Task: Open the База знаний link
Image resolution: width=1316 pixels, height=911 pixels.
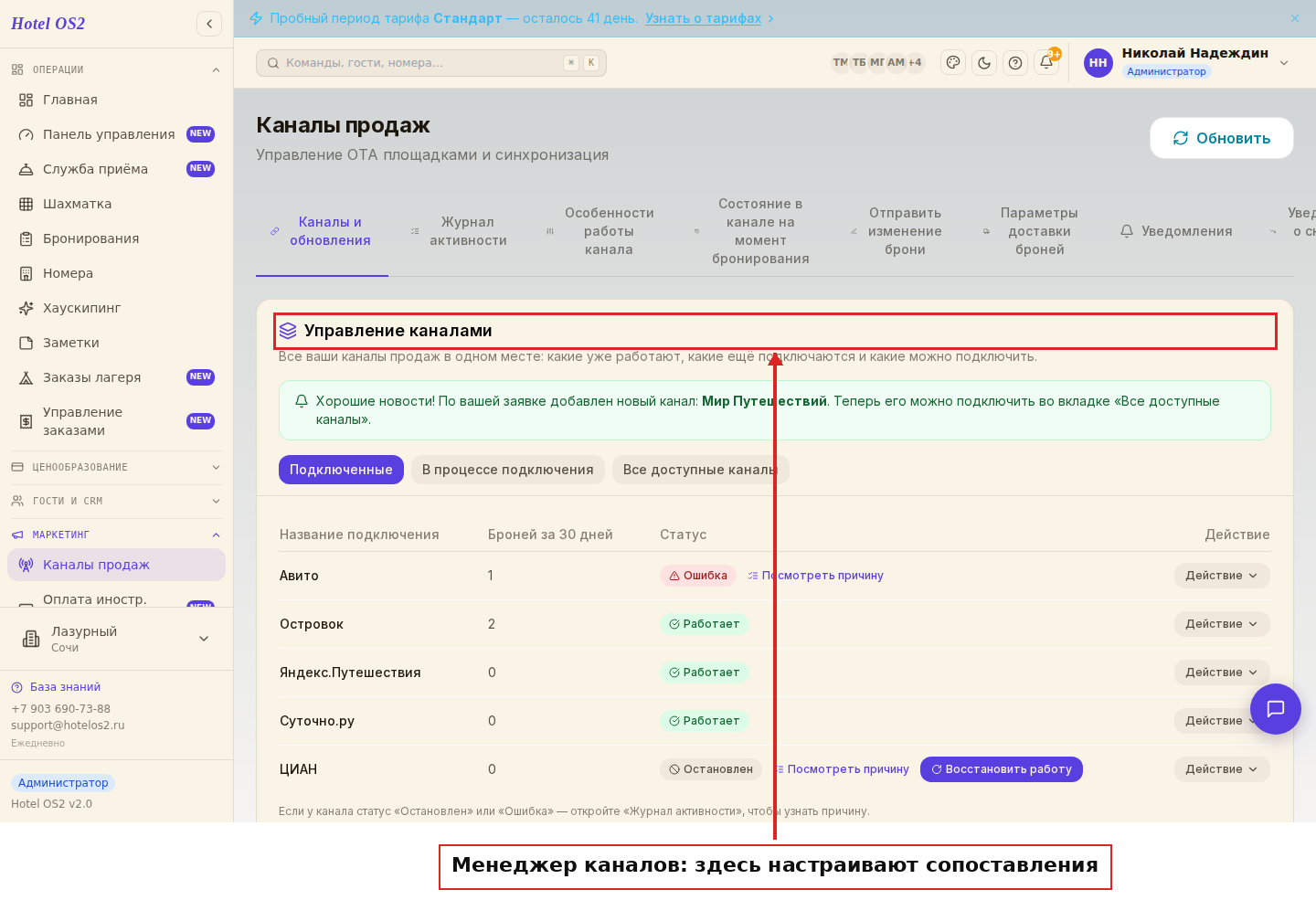Action: coord(56,687)
